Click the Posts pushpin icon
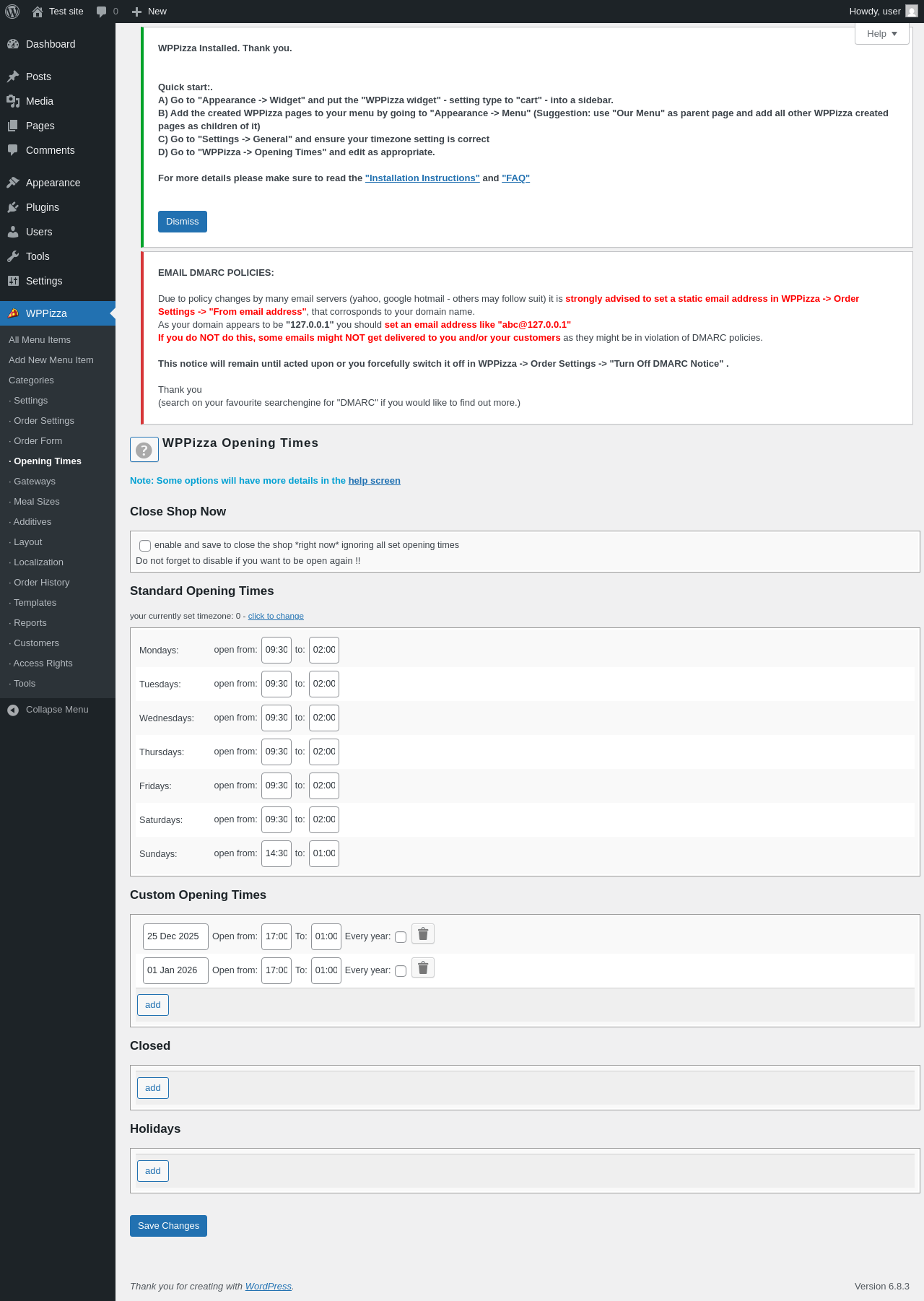The height and width of the screenshot is (1301, 924). point(13,77)
